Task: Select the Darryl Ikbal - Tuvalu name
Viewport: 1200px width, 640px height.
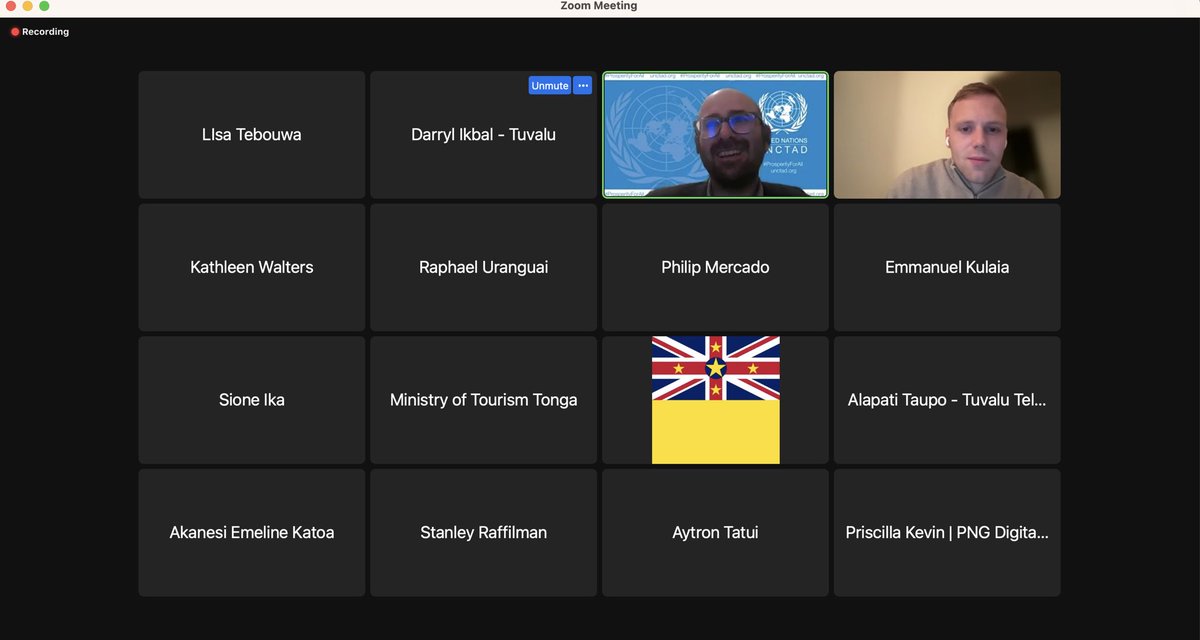Action: point(483,134)
